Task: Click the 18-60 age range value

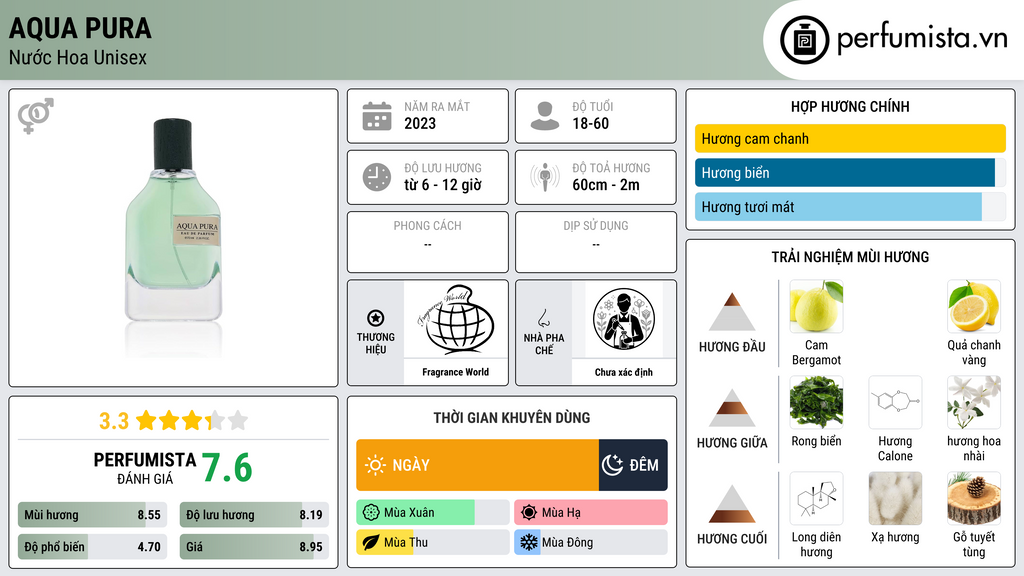Action: coord(590,123)
